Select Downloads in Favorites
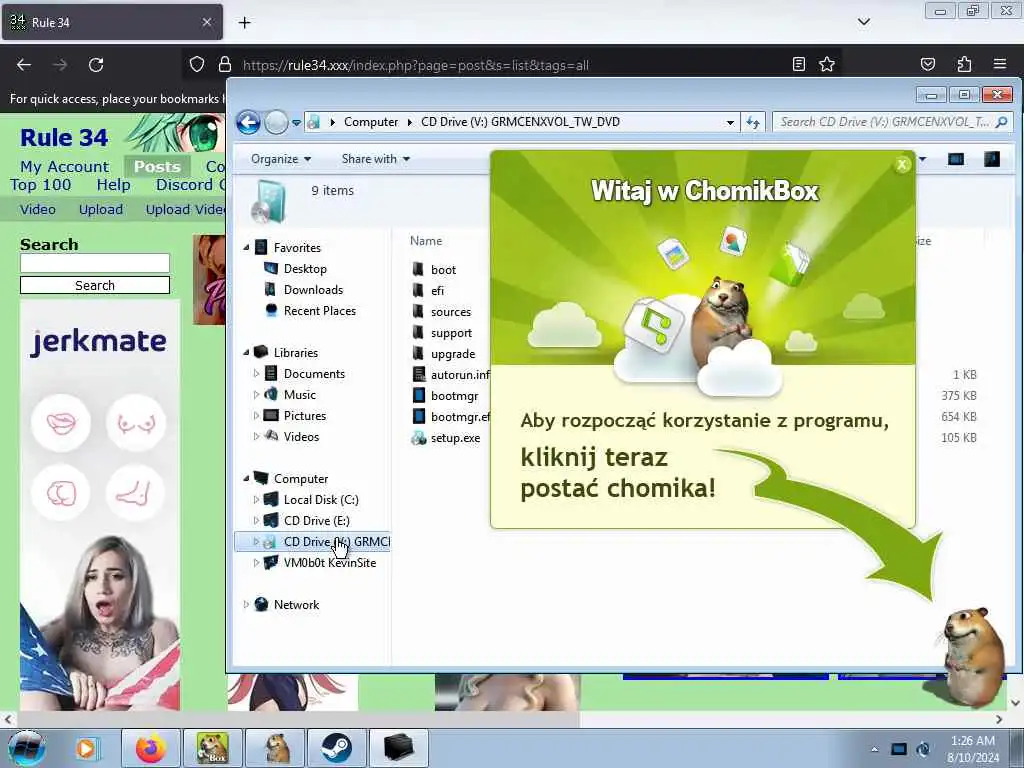This screenshot has height=768, width=1024. tap(313, 289)
